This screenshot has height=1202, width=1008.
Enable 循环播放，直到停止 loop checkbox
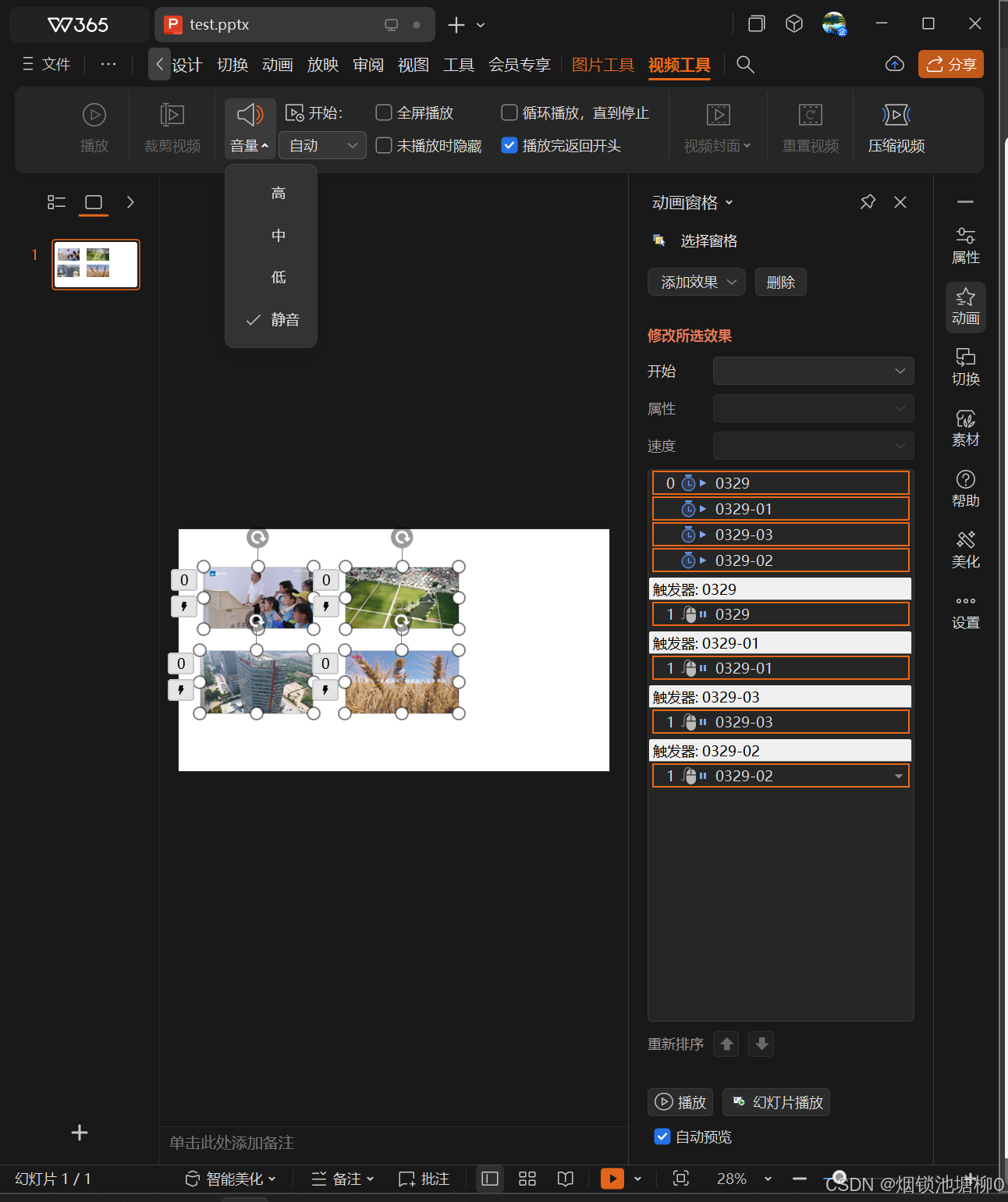pos(509,112)
